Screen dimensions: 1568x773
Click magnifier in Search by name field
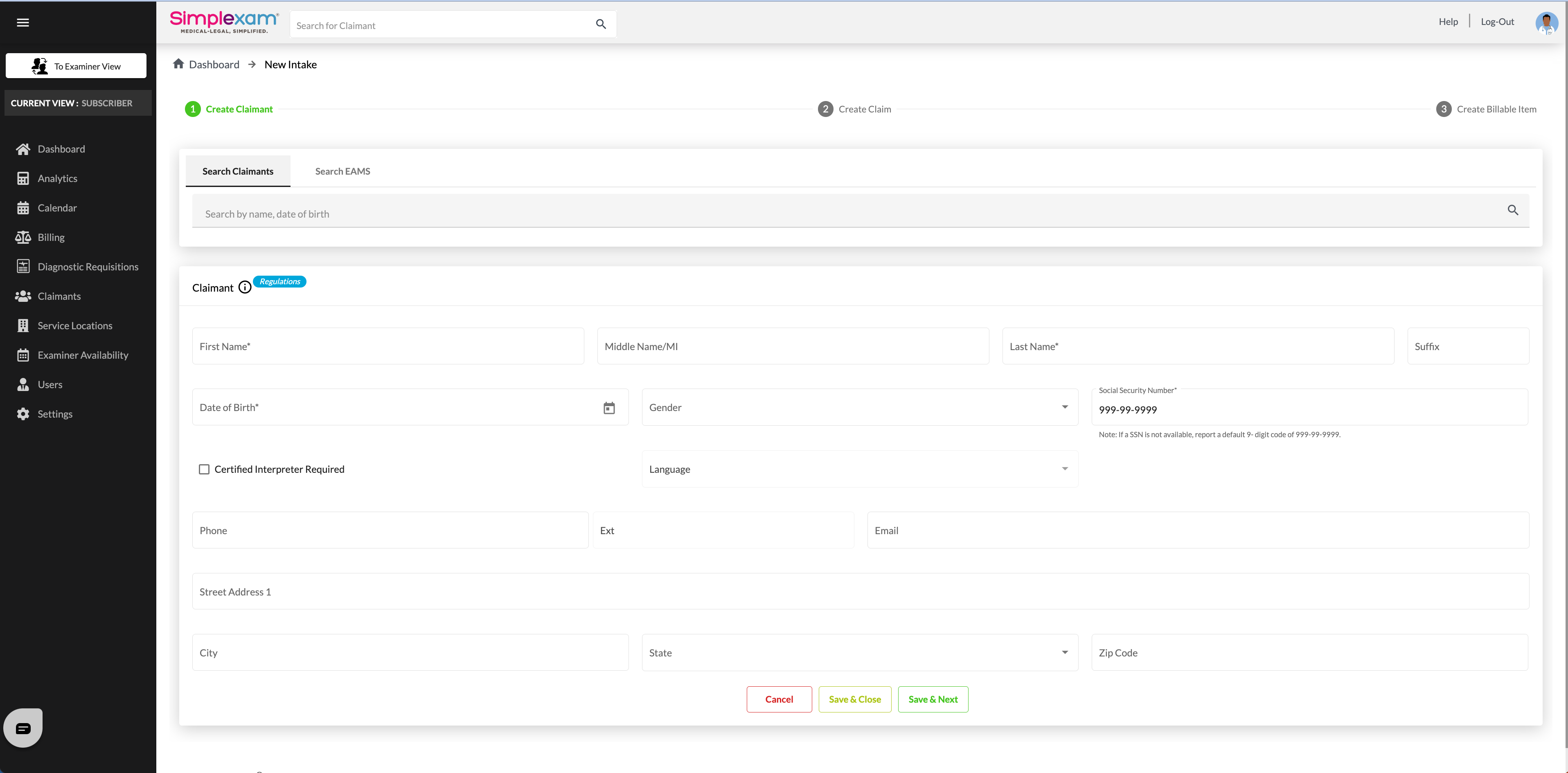tap(1513, 211)
